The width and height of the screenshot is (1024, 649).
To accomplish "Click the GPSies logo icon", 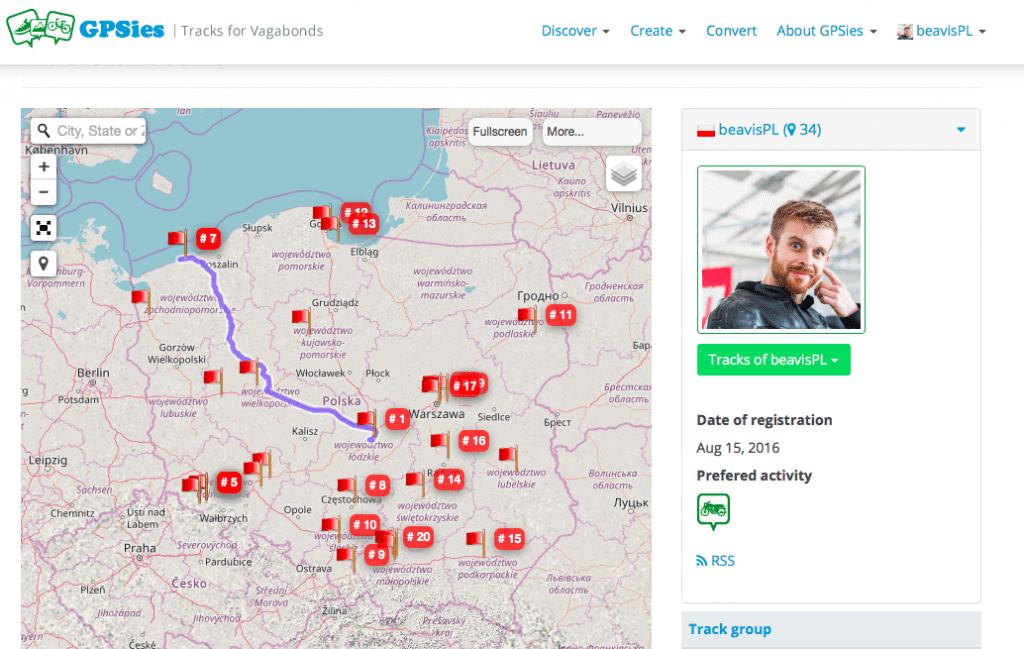I will [x=40, y=29].
